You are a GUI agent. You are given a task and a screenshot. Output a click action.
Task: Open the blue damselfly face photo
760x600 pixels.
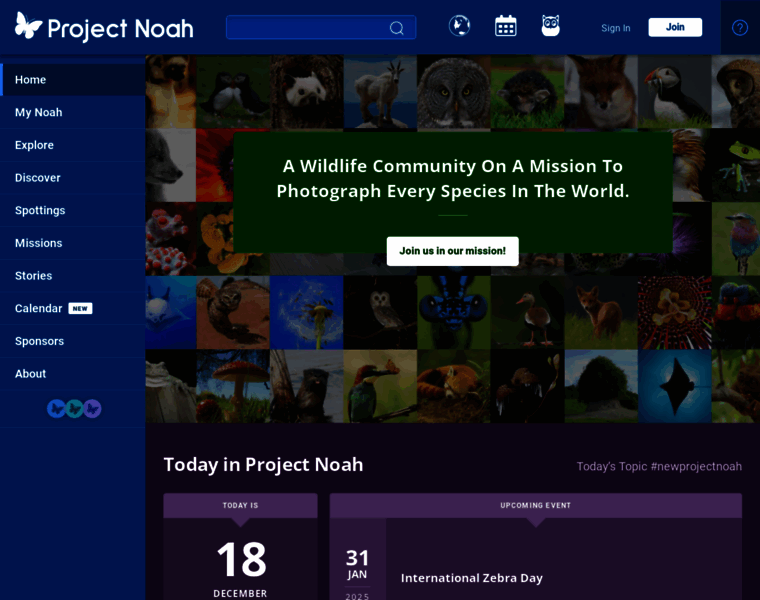coord(454,313)
